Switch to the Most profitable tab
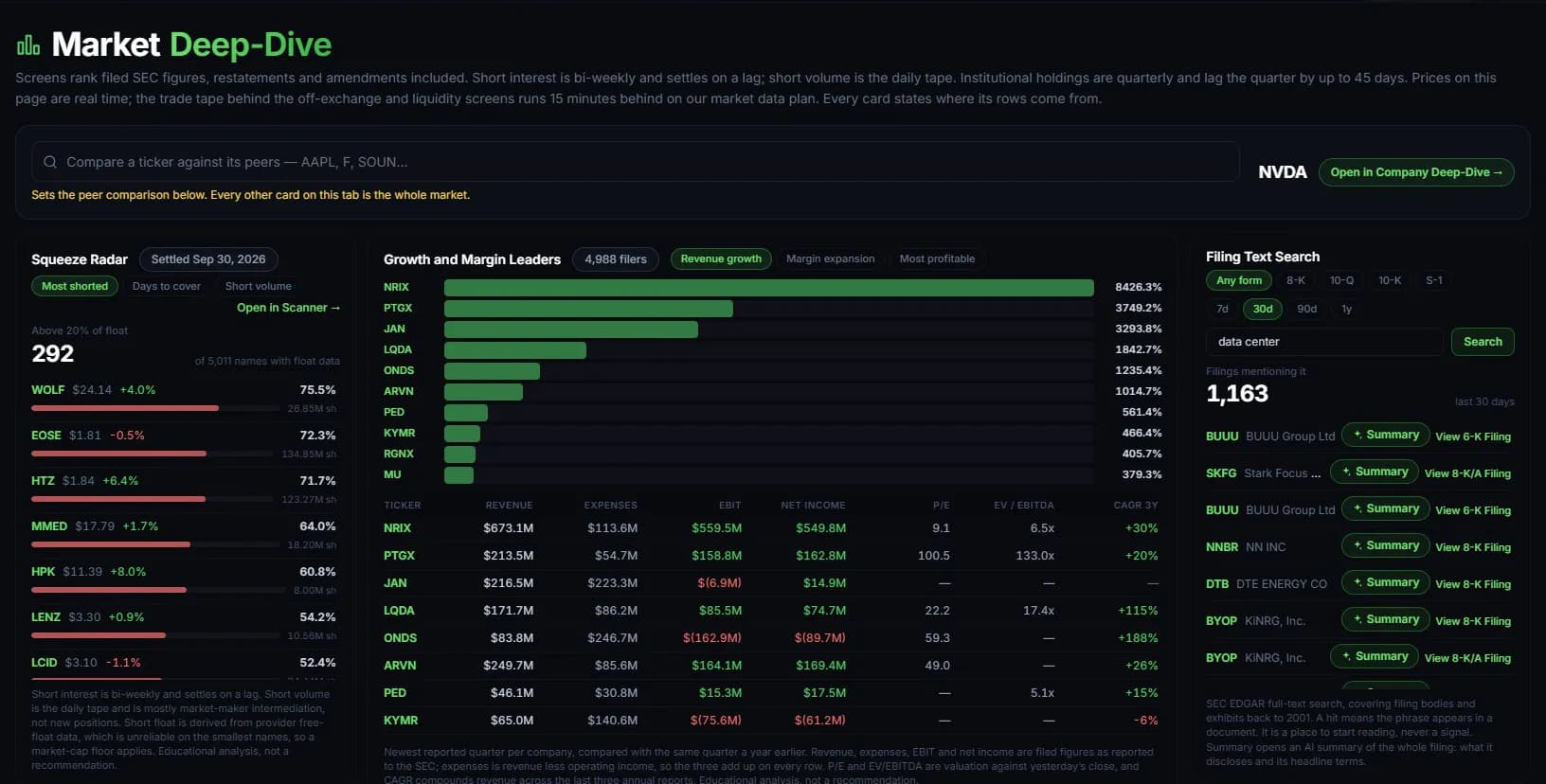Image resolution: width=1546 pixels, height=784 pixels. (x=937, y=258)
